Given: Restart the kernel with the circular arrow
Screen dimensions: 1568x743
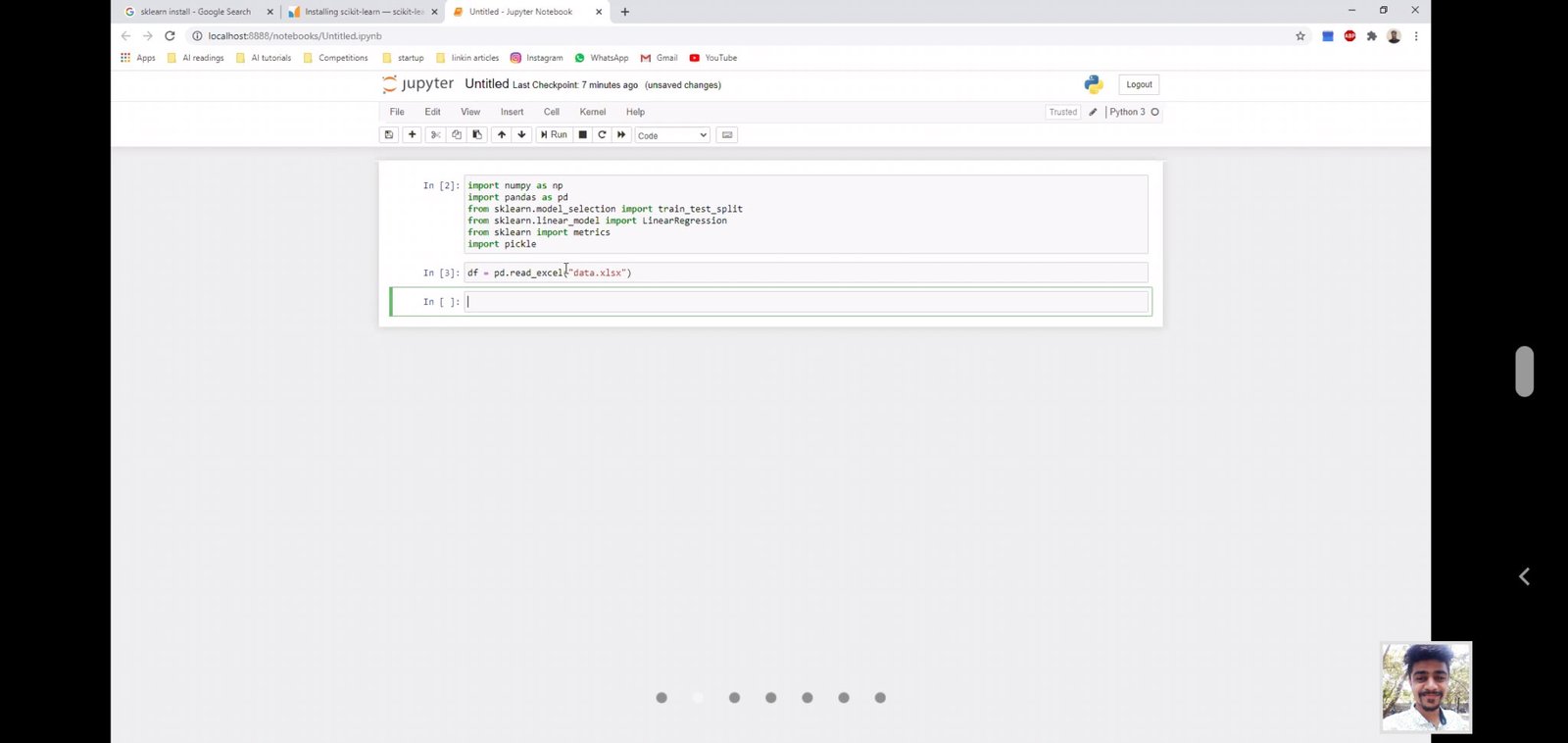Looking at the screenshot, I should (x=602, y=135).
